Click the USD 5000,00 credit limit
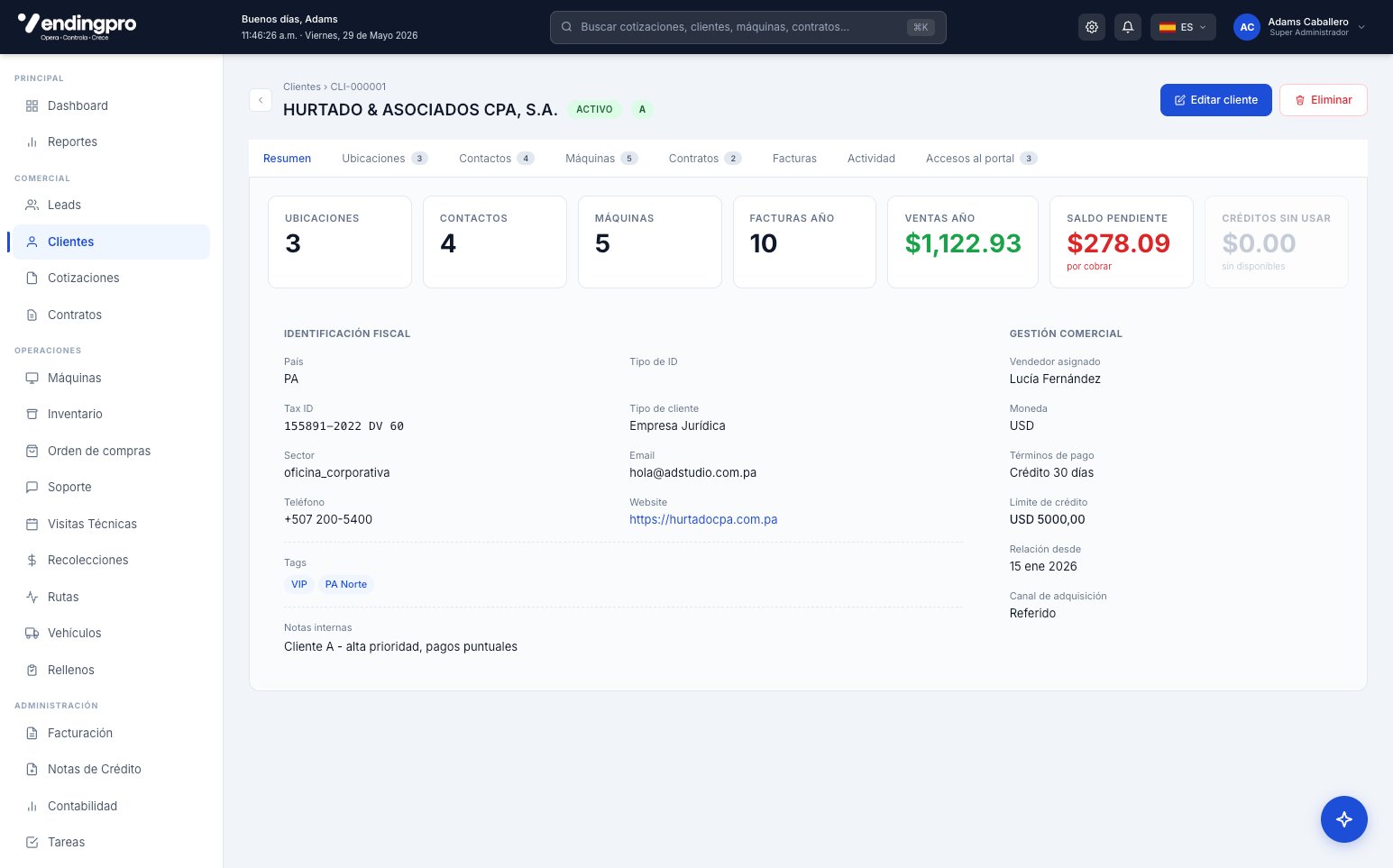 [x=1048, y=520]
